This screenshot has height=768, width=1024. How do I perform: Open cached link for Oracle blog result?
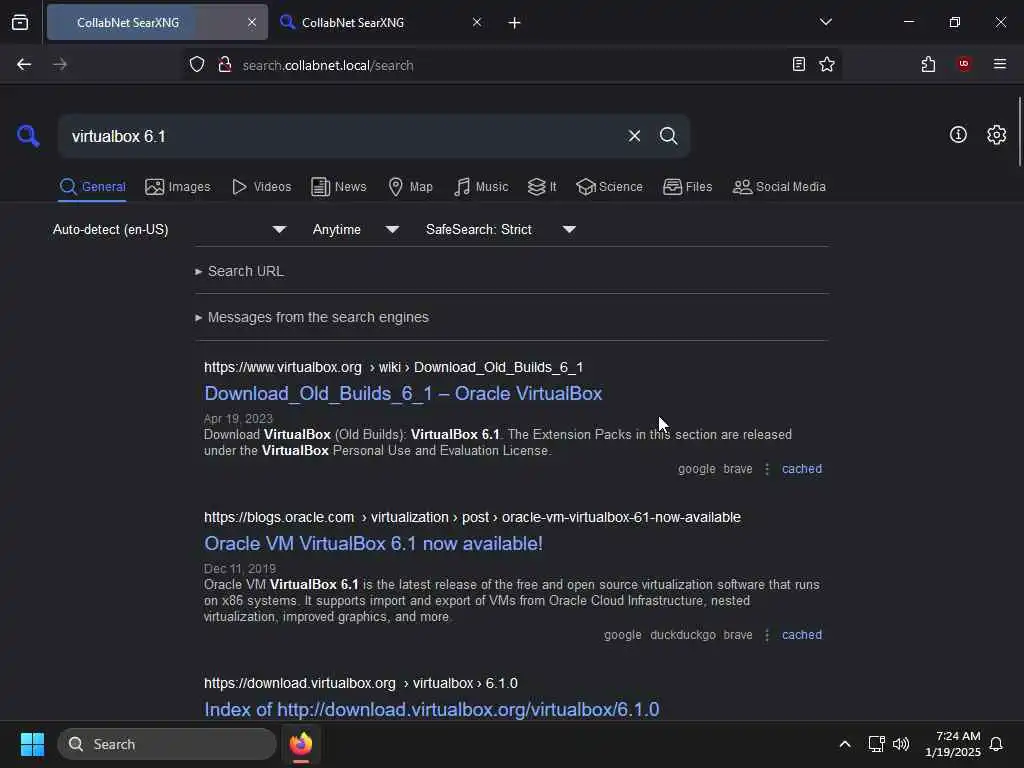pyautogui.click(x=802, y=635)
